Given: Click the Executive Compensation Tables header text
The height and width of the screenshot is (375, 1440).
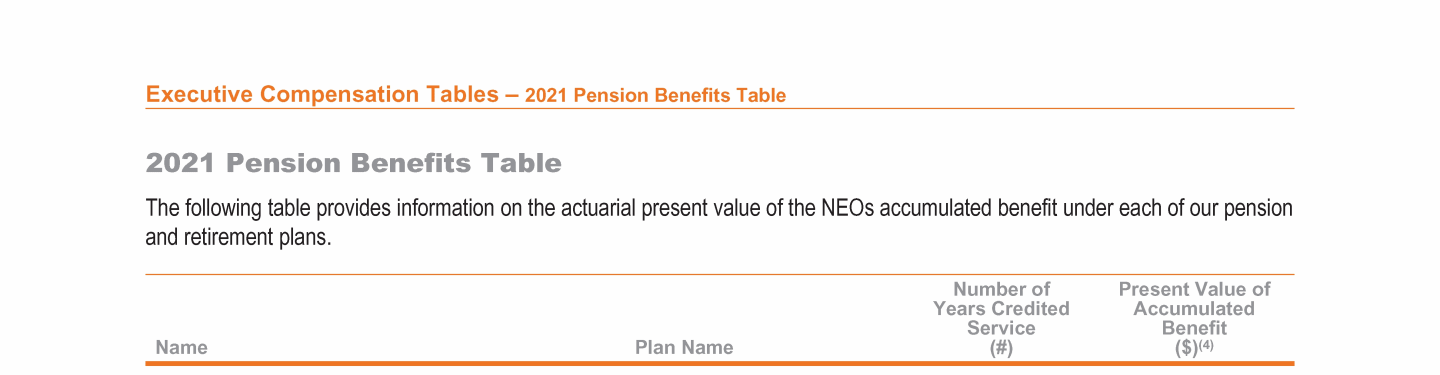Looking at the screenshot, I should [322, 95].
